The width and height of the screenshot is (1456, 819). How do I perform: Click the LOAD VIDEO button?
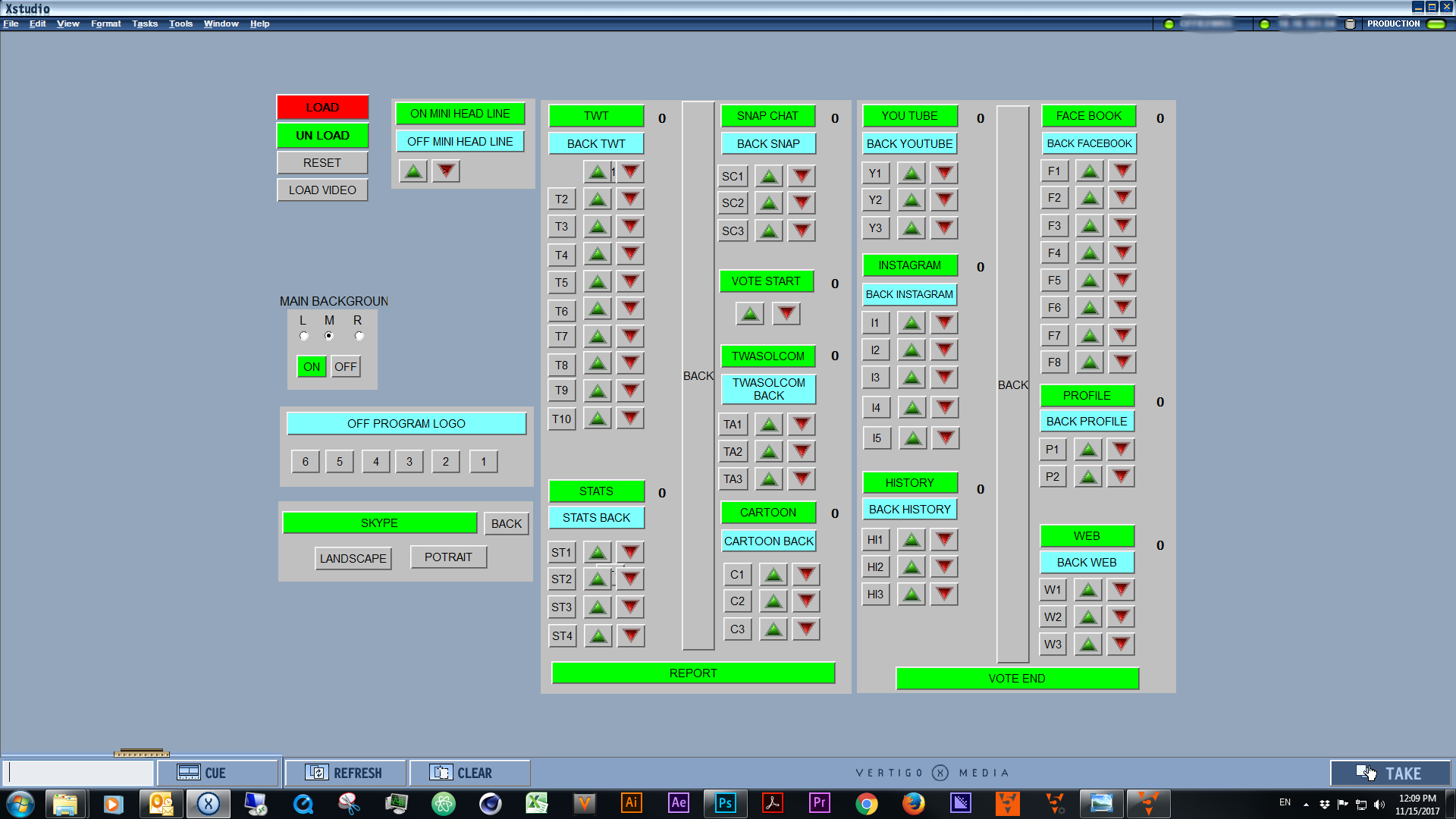coord(322,190)
